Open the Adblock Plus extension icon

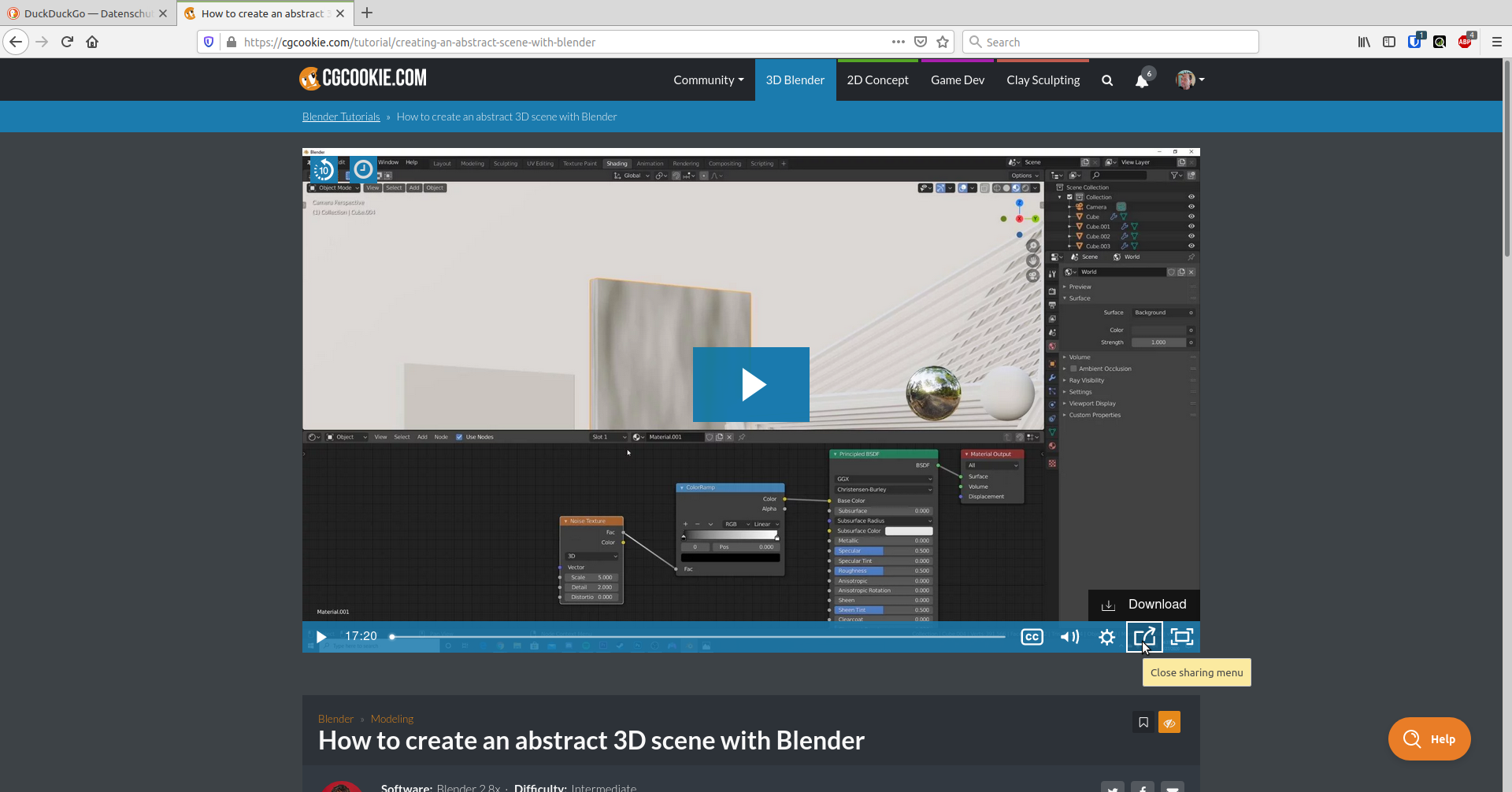coord(1466,41)
